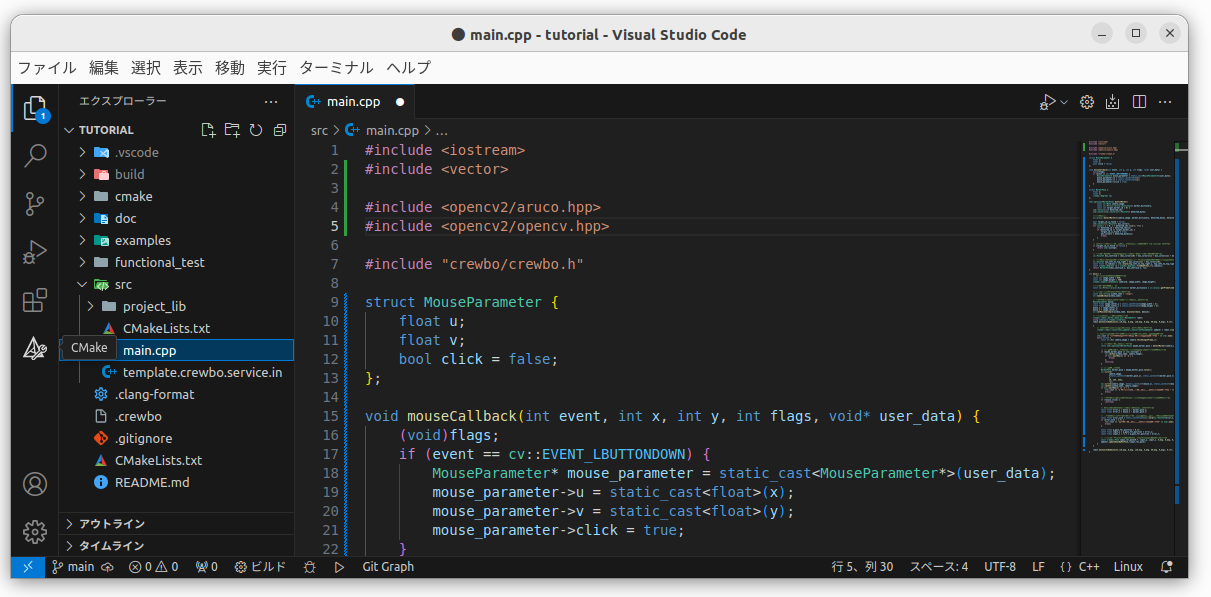Click the remote window icon in status bar
The width and height of the screenshot is (1211, 597).
tap(27, 567)
